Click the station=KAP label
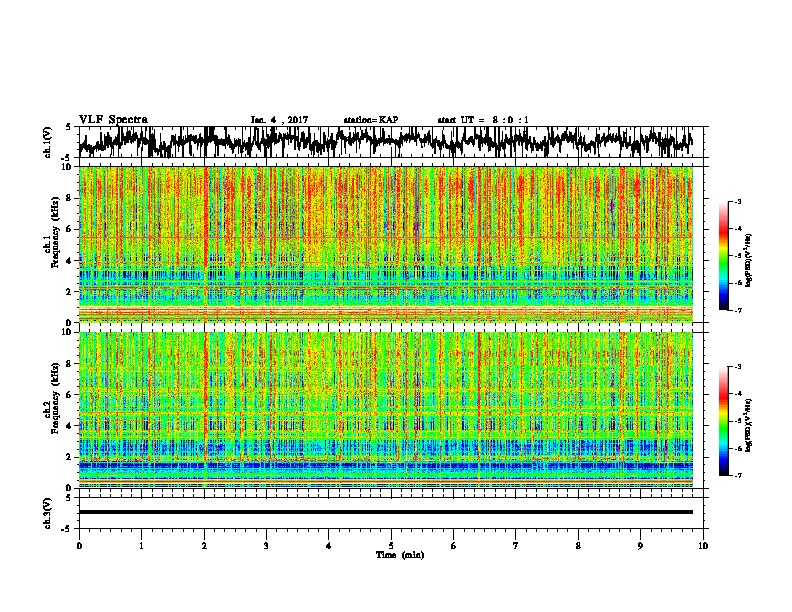 click(x=370, y=120)
